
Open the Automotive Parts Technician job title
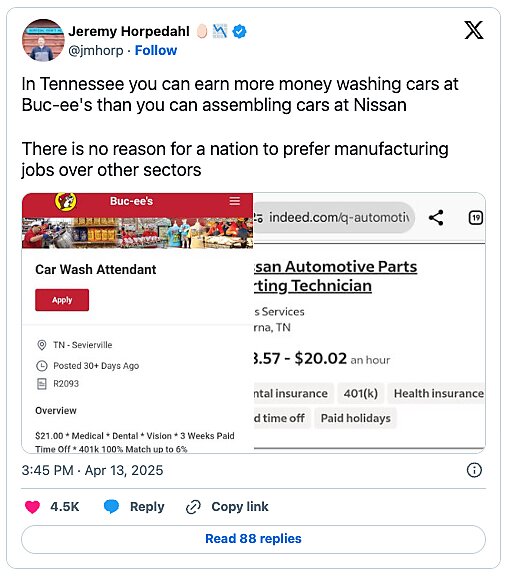pyautogui.click(x=335, y=276)
